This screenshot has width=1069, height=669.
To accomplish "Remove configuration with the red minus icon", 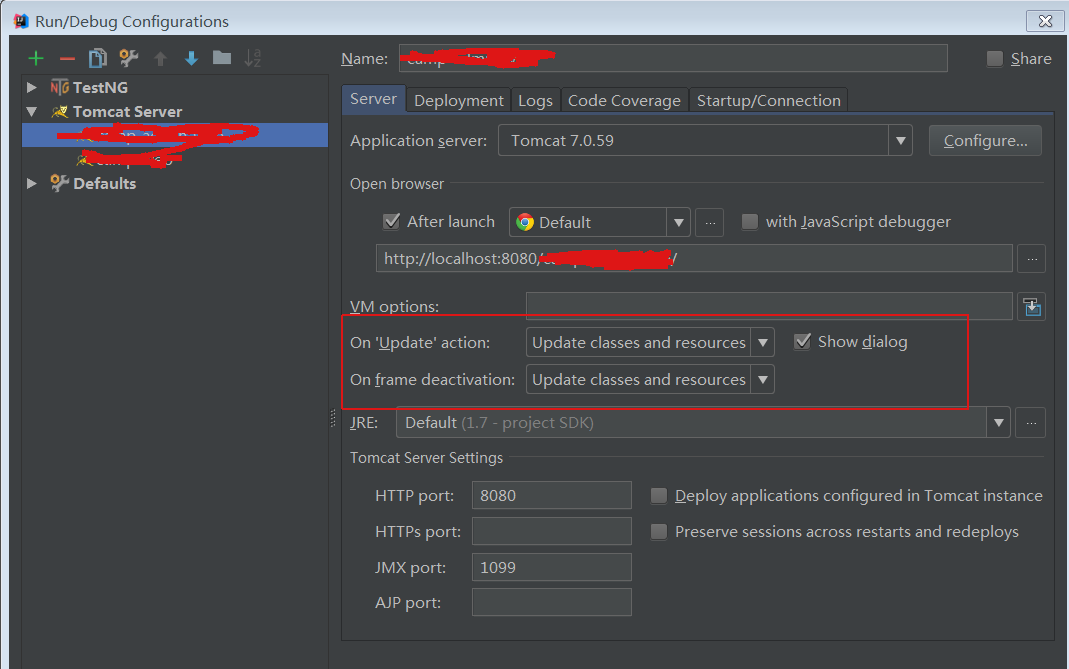I will pyautogui.click(x=67, y=59).
